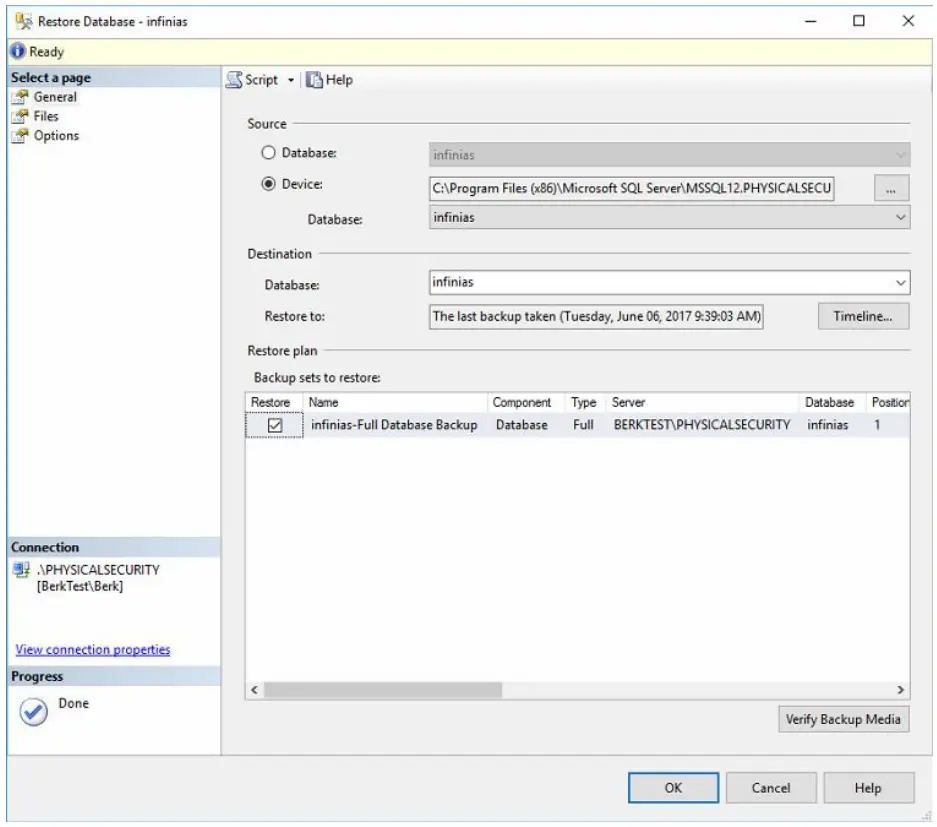Open the Files page icon
The height and width of the screenshot is (827, 937).
point(20,116)
